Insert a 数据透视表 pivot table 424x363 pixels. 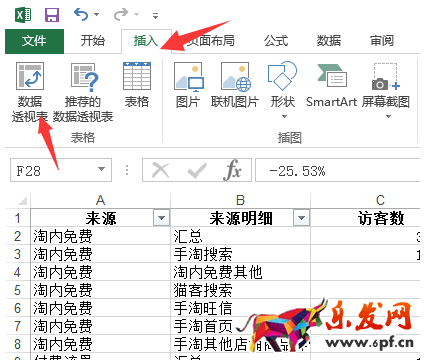[x=30, y=92]
